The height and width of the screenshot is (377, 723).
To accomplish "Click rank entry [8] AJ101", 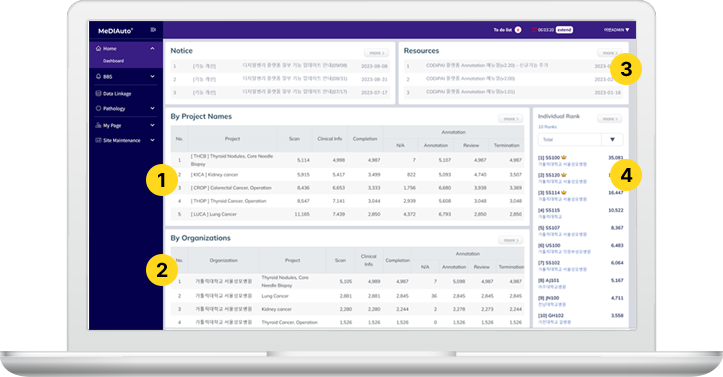I will click(581, 283).
